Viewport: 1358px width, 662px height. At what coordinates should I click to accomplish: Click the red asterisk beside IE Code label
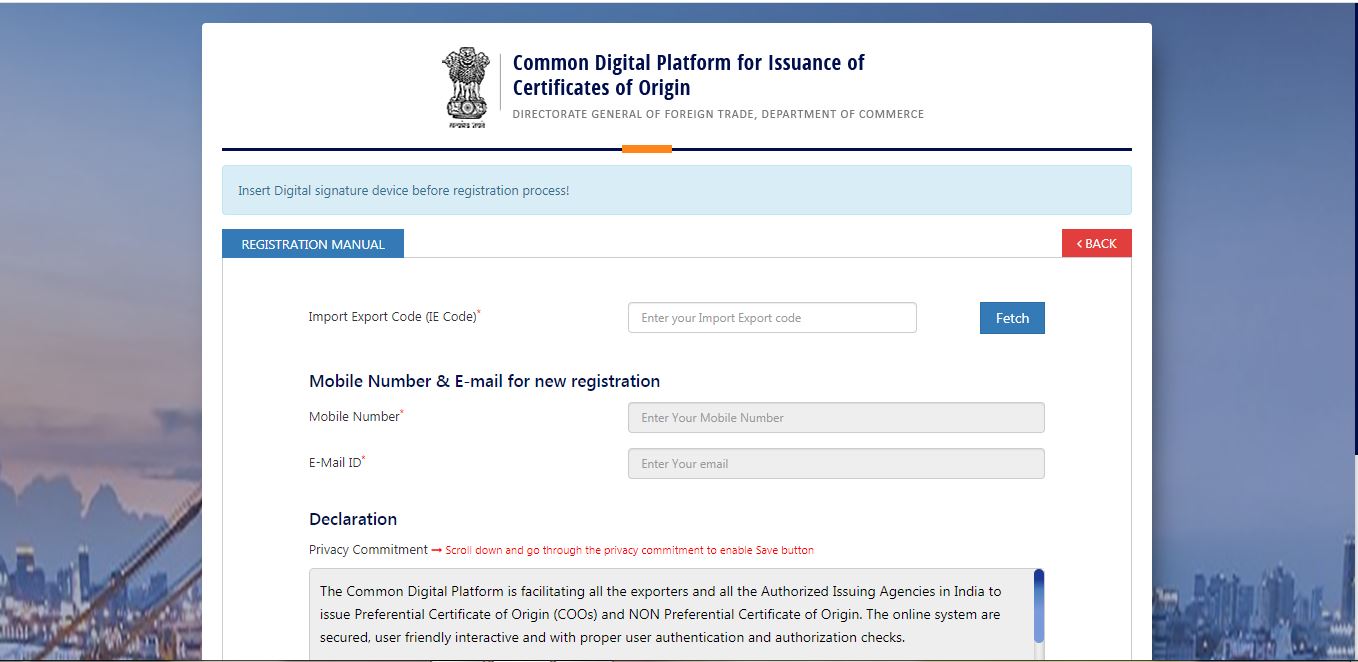tap(480, 310)
